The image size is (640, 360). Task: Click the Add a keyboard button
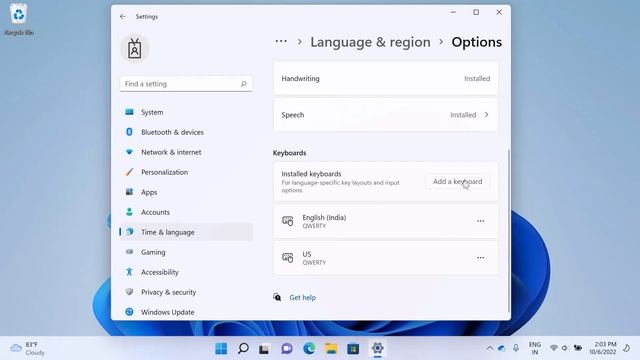click(458, 181)
